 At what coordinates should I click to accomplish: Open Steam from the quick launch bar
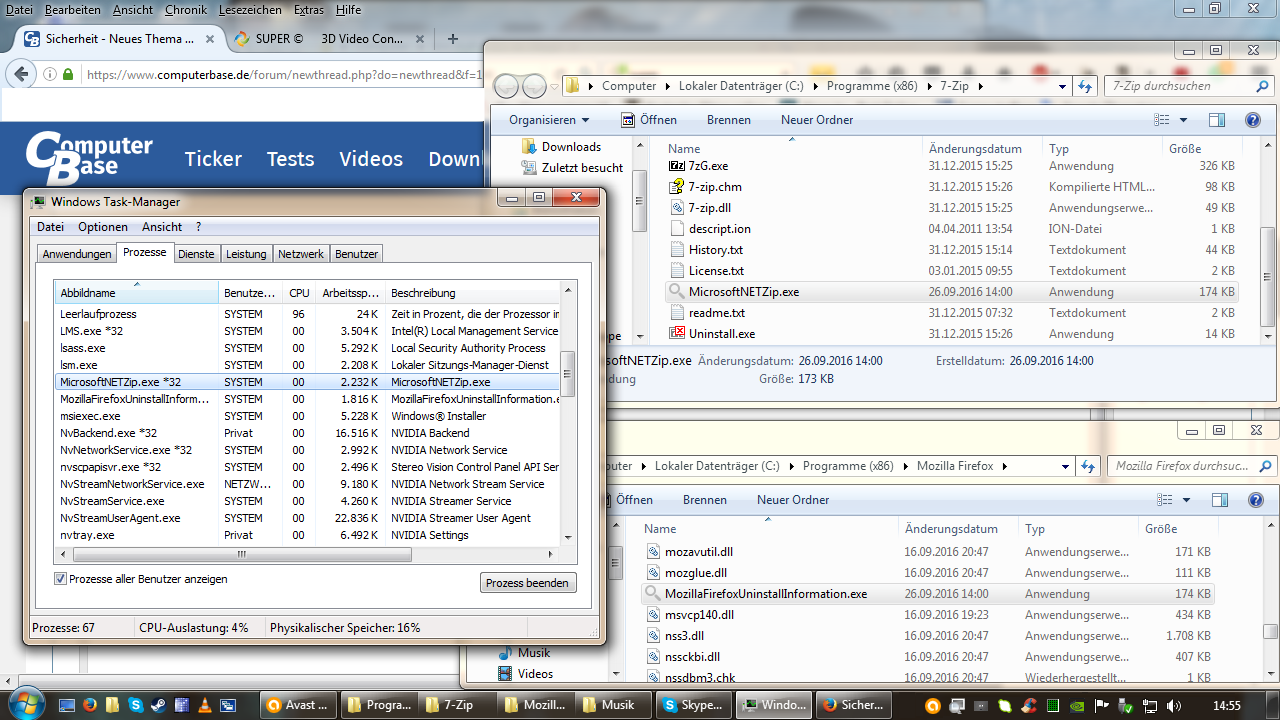158,705
